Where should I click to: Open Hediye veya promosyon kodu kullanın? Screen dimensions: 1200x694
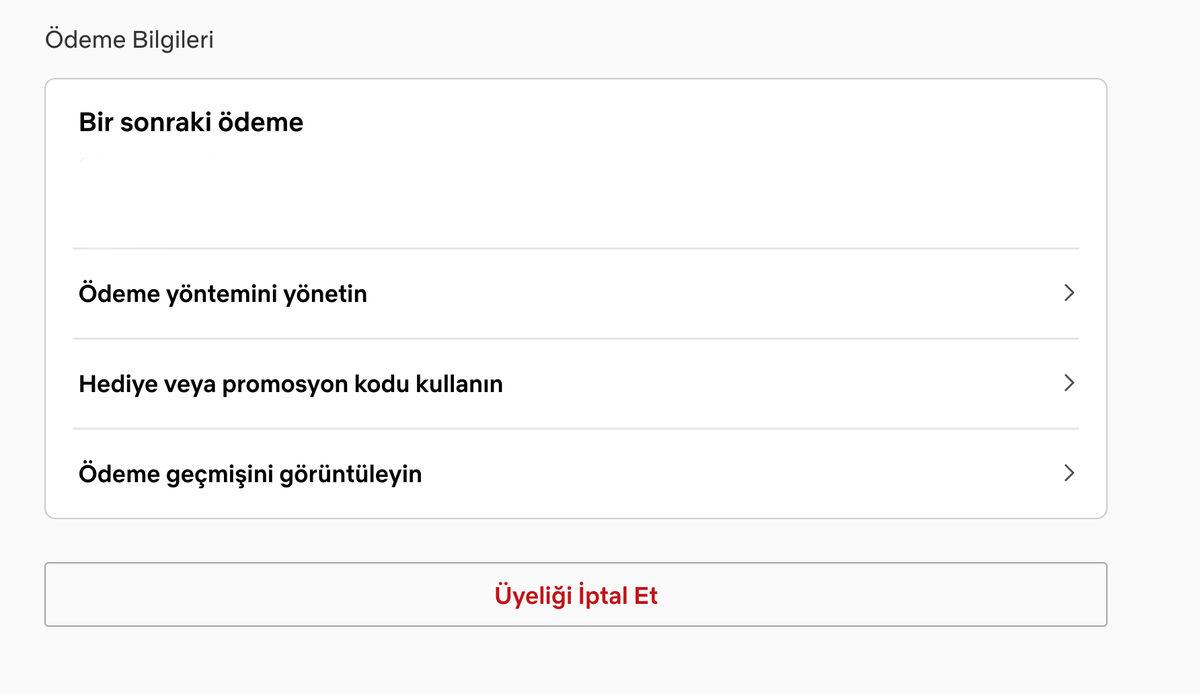pos(290,384)
